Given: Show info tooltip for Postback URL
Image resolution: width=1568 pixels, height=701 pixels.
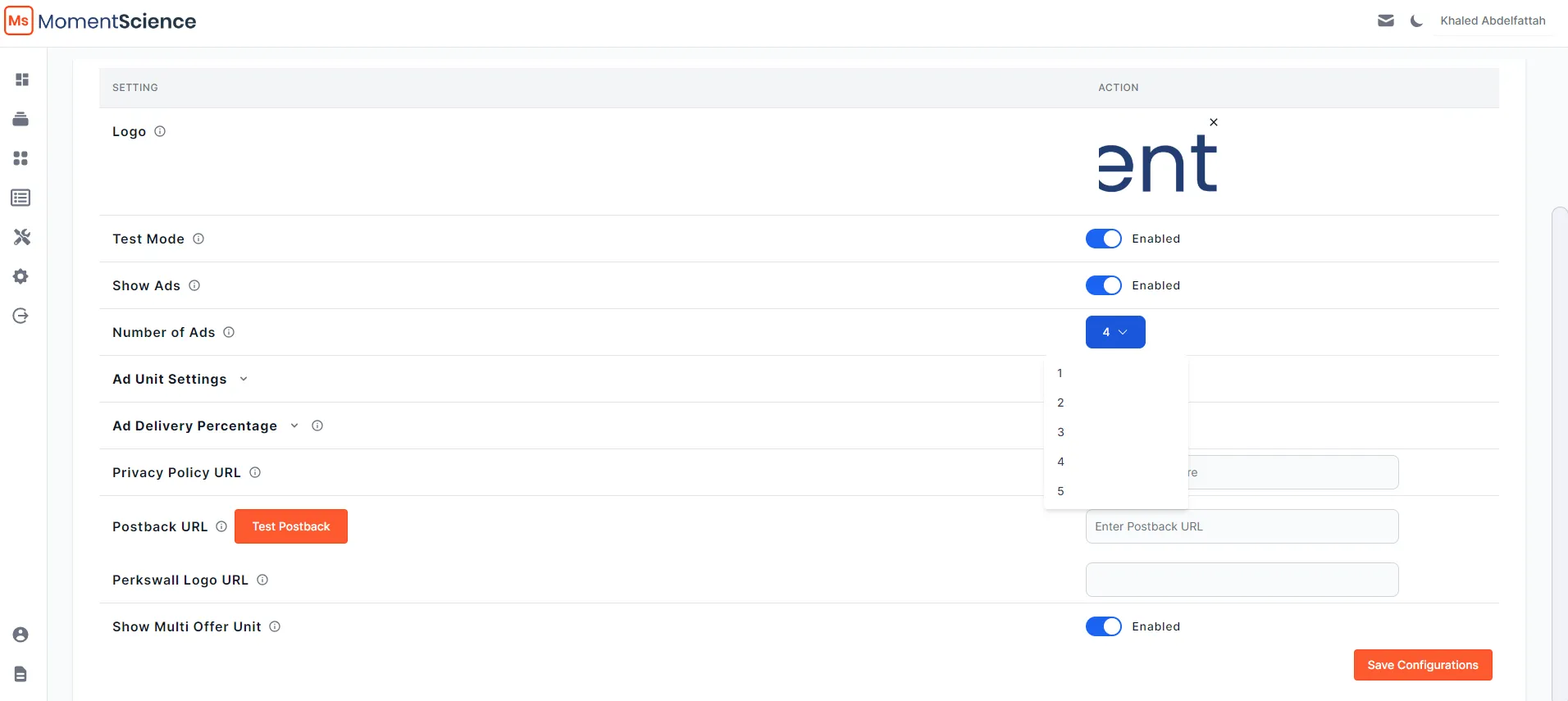Looking at the screenshot, I should [x=221, y=526].
